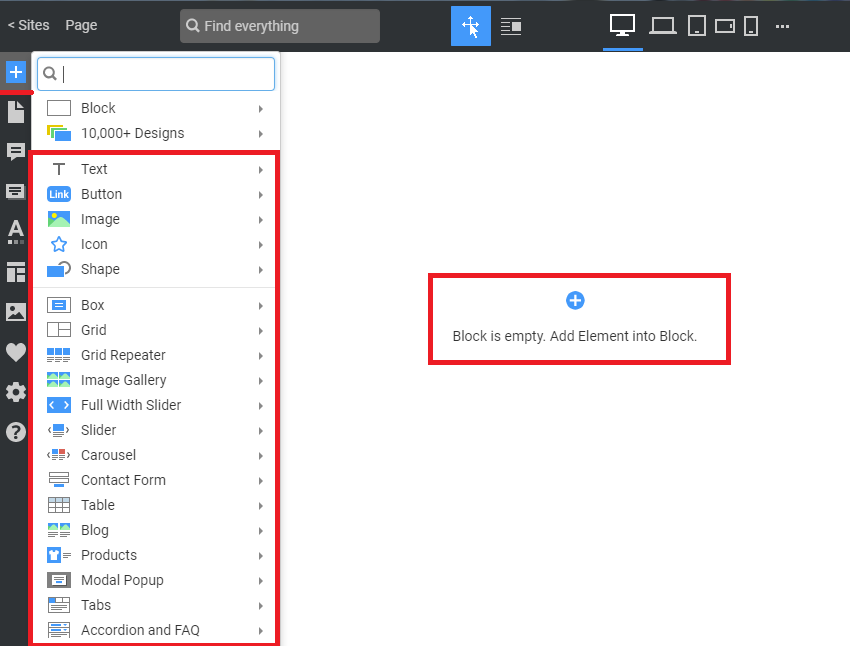This screenshot has width=850, height=646.
Task: Expand the Grid Repeater submenu arrow
Action: pyautogui.click(x=261, y=356)
